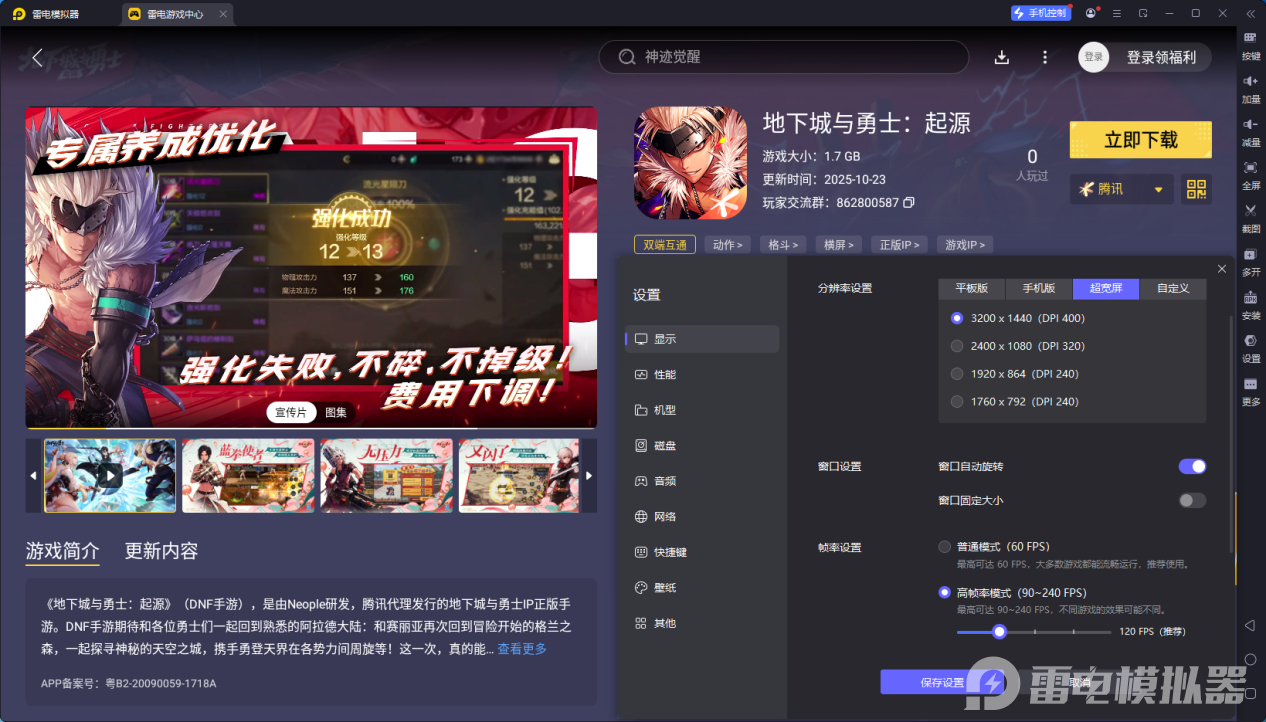
Task: Select 2400 x 1080 (DPI 320) resolution
Action: (x=957, y=346)
